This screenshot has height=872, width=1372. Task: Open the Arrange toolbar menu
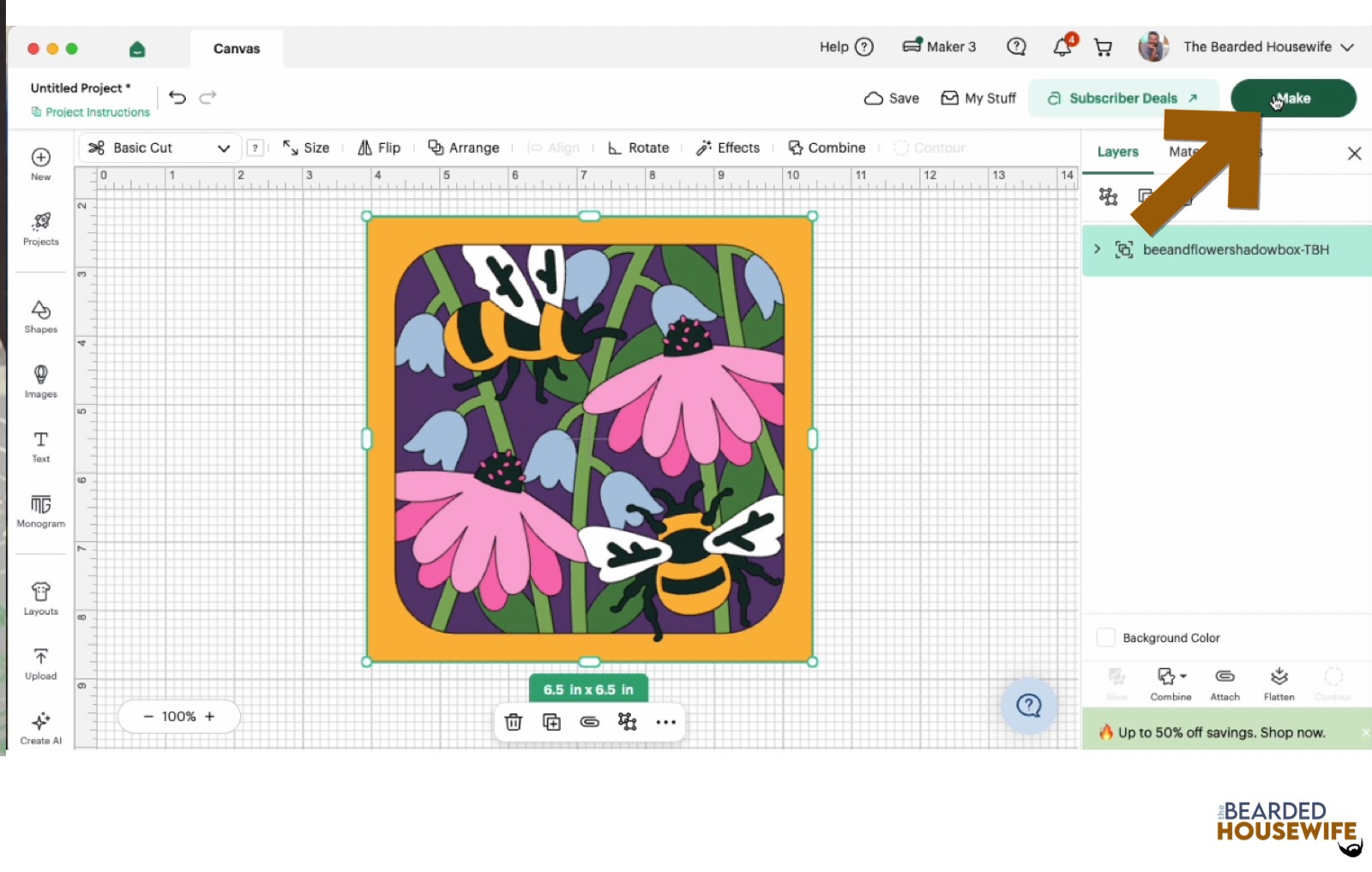(x=464, y=147)
